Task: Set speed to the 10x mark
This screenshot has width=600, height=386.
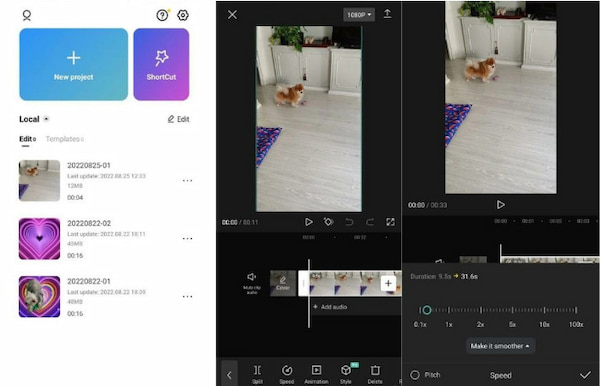Action: coord(544,310)
